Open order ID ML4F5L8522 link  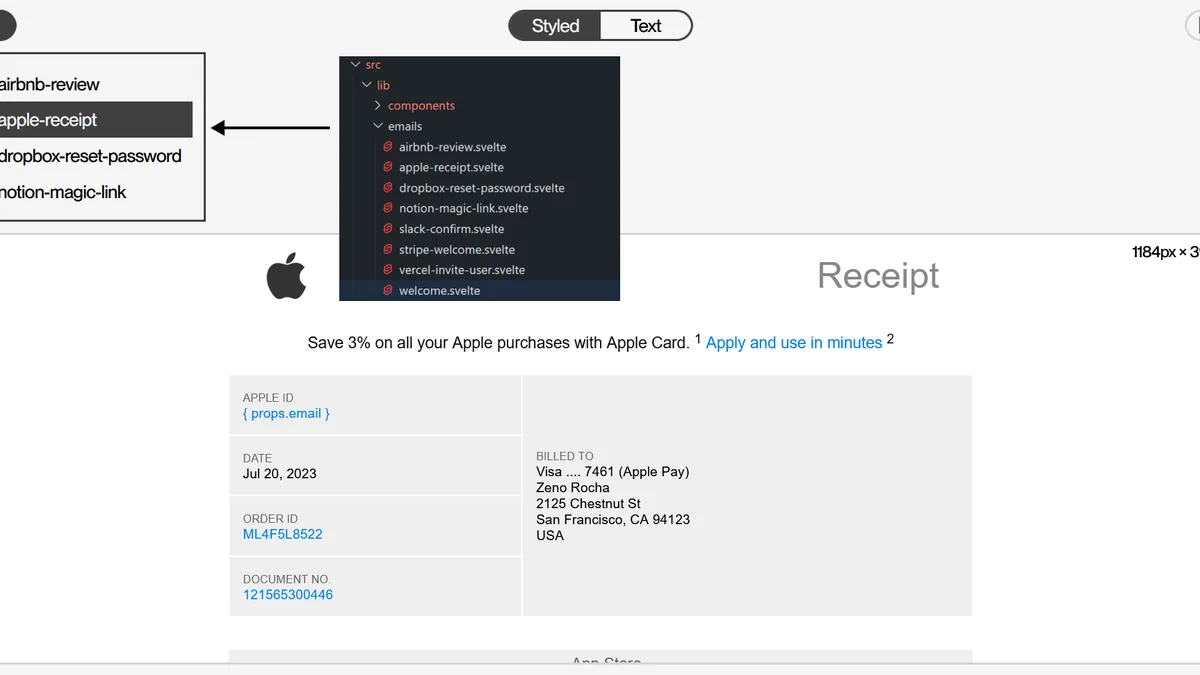283,534
